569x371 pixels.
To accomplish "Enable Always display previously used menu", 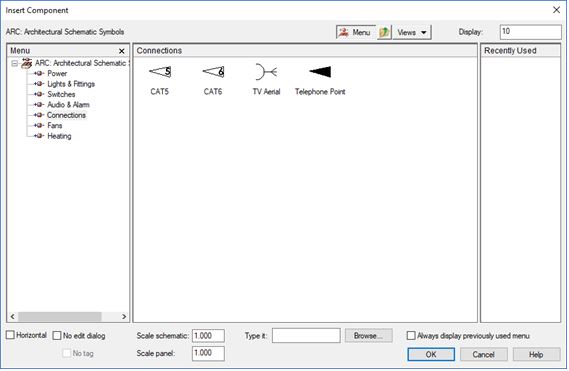I will [411, 335].
